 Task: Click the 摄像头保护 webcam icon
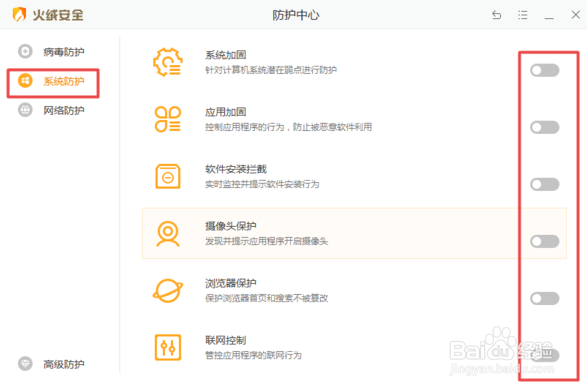click(x=168, y=234)
